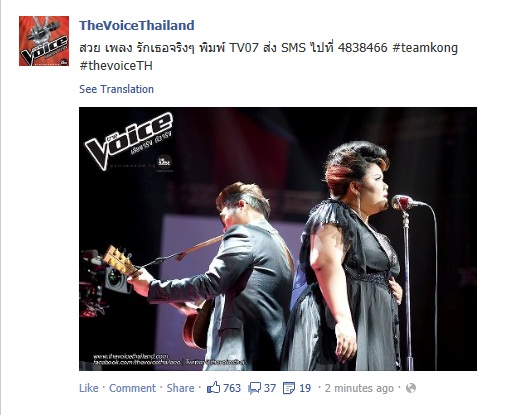Like this post
This screenshot has height=415, width=516.
click(89, 388)
